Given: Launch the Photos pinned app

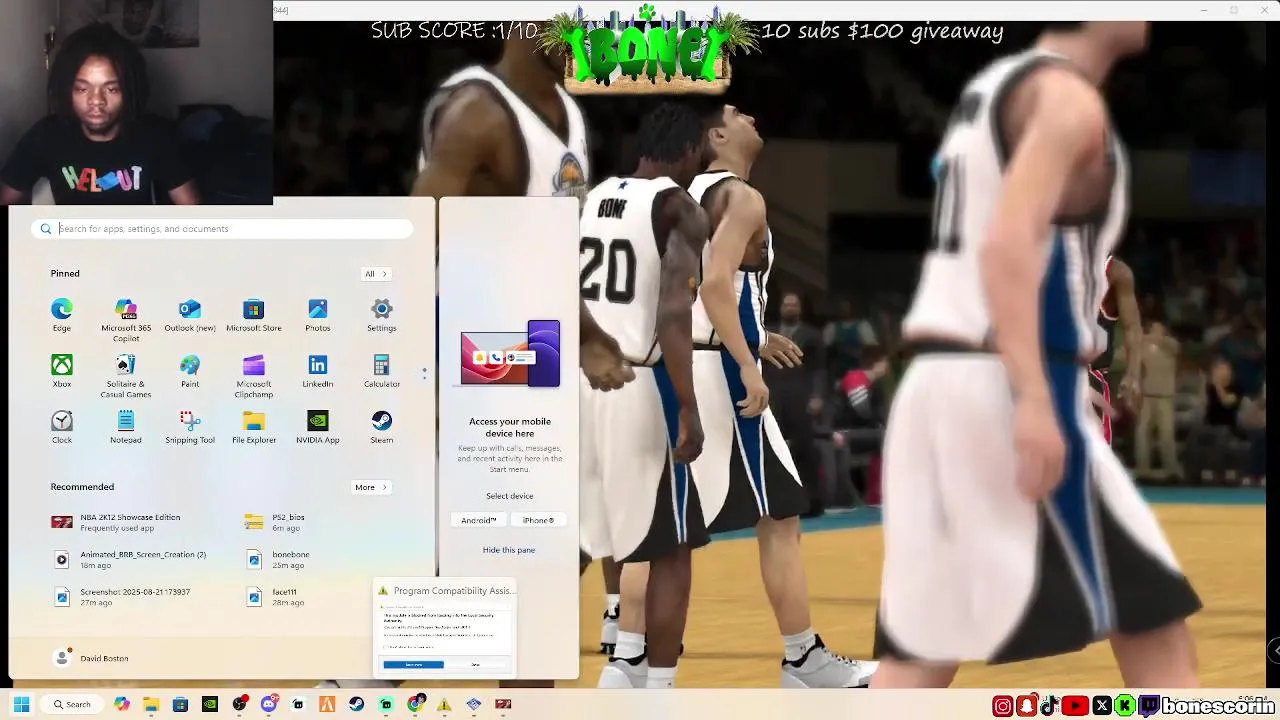Looking at the screenshot, I should [x=318, y=315].
